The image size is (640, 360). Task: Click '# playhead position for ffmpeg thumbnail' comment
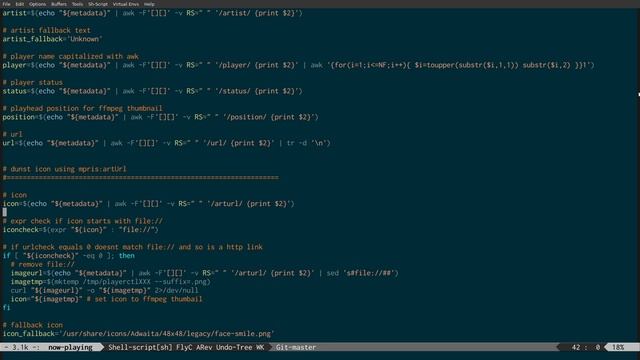[x=82, y=109]
